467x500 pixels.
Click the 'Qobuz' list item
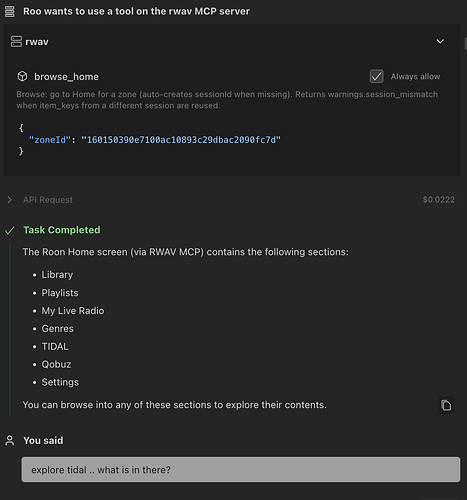pos(56,364)
